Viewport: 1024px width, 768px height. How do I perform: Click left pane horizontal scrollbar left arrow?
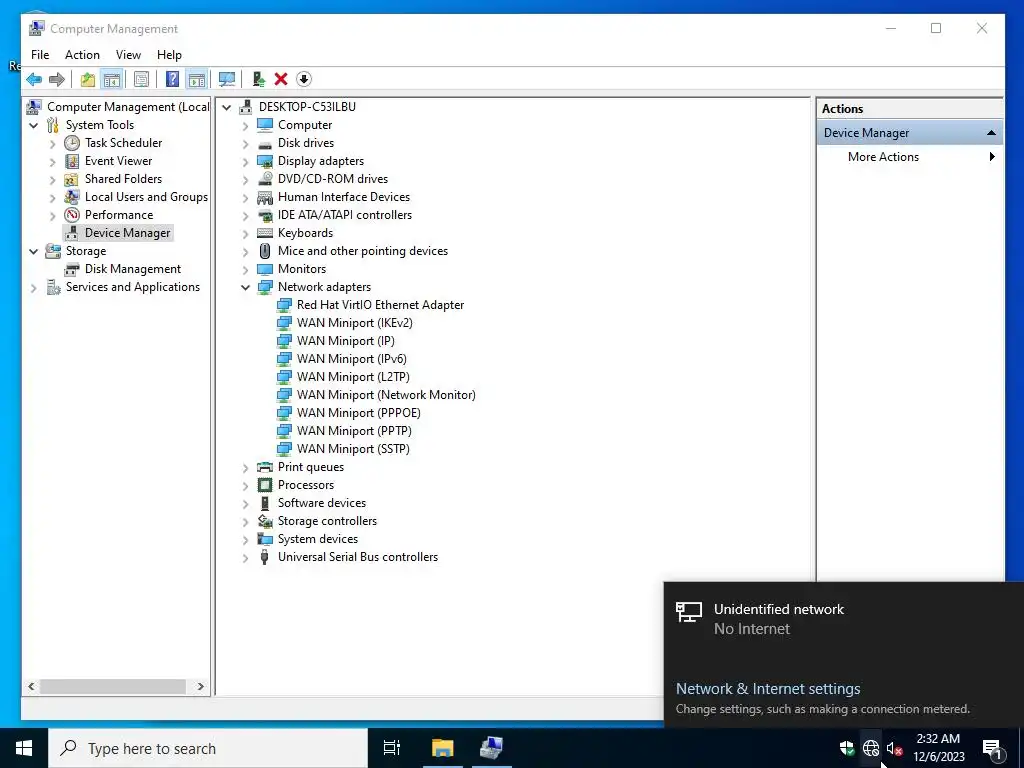[31, 686]
